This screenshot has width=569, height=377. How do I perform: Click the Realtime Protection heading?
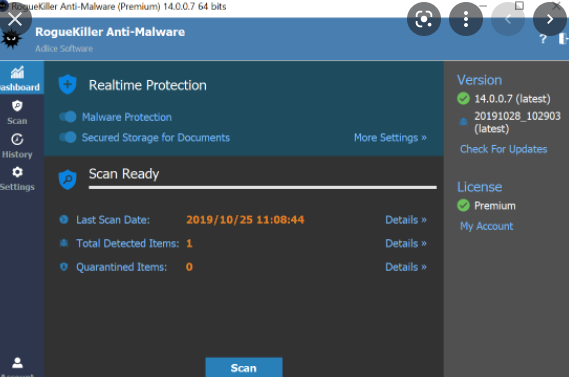[148, 85]
